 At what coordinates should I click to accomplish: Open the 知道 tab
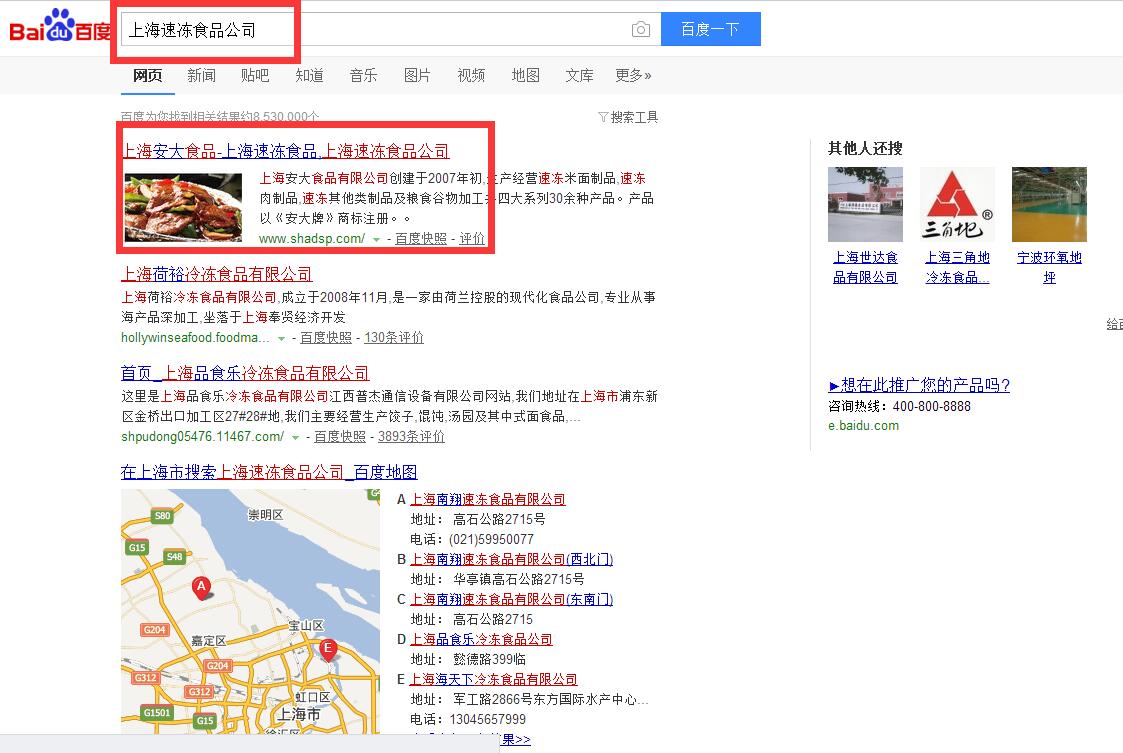(309, 75)
